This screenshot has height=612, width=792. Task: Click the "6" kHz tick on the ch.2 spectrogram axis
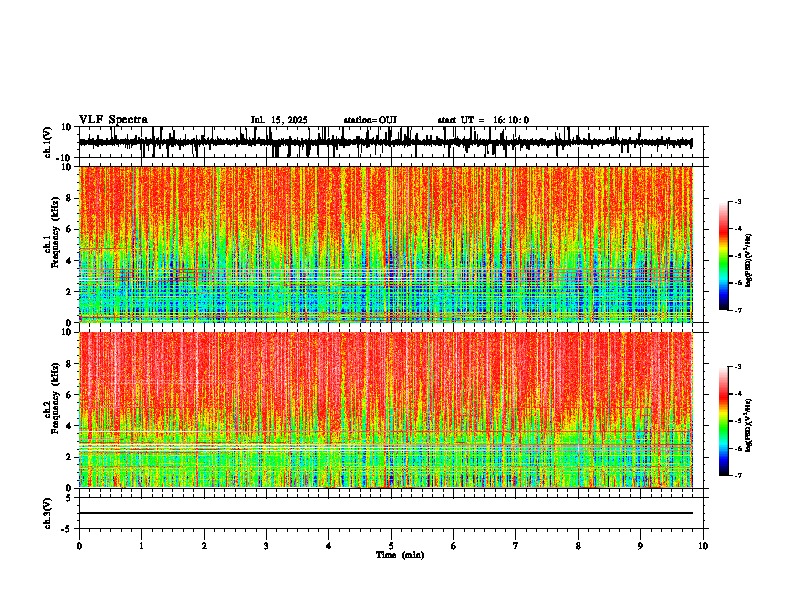[70, 395]
